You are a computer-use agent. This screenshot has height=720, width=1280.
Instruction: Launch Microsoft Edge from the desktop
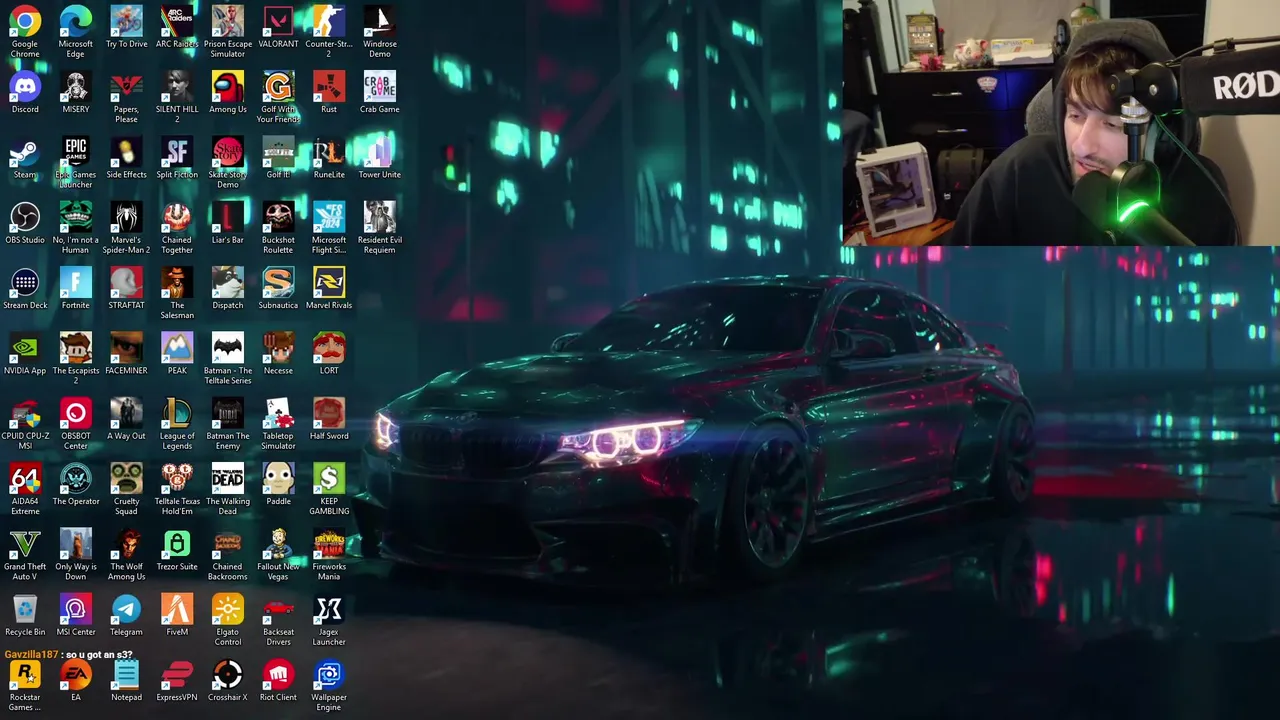(x=75, y=21)
